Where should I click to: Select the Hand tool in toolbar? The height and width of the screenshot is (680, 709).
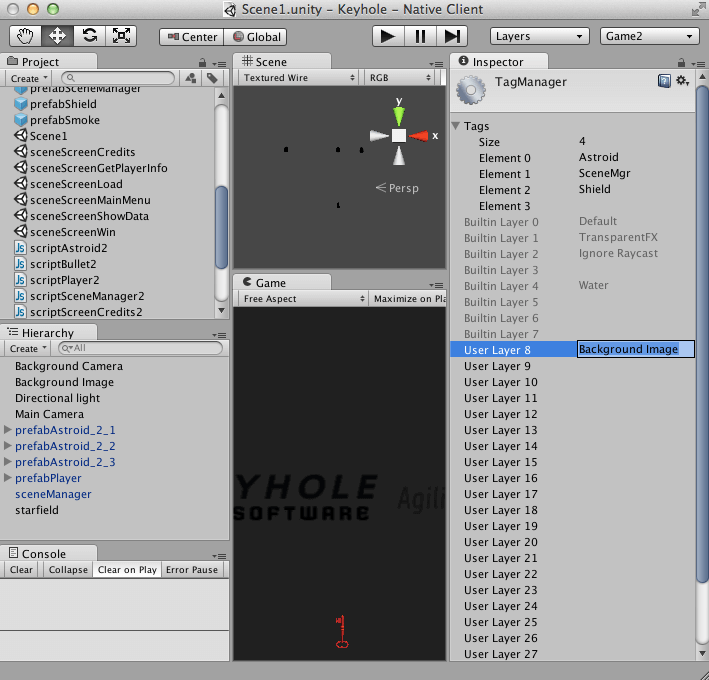(25, 36)
